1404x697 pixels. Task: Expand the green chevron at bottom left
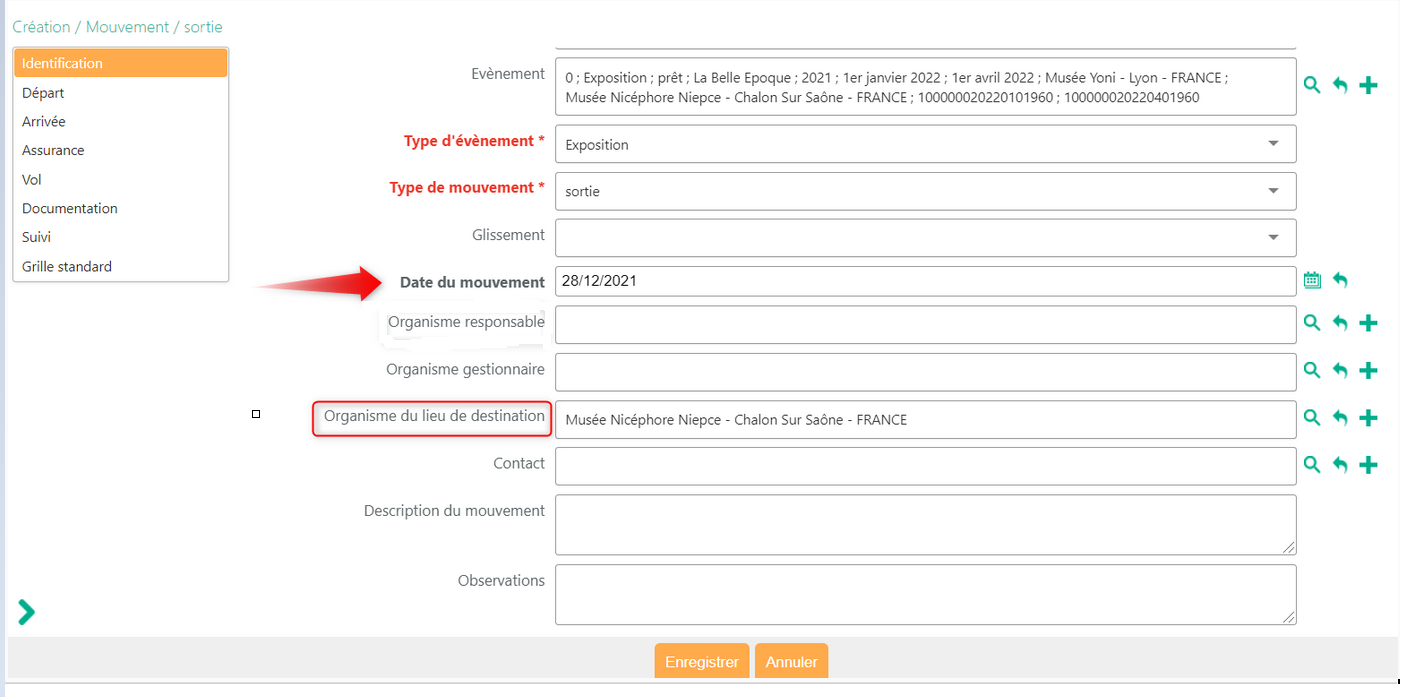(26, 612)
